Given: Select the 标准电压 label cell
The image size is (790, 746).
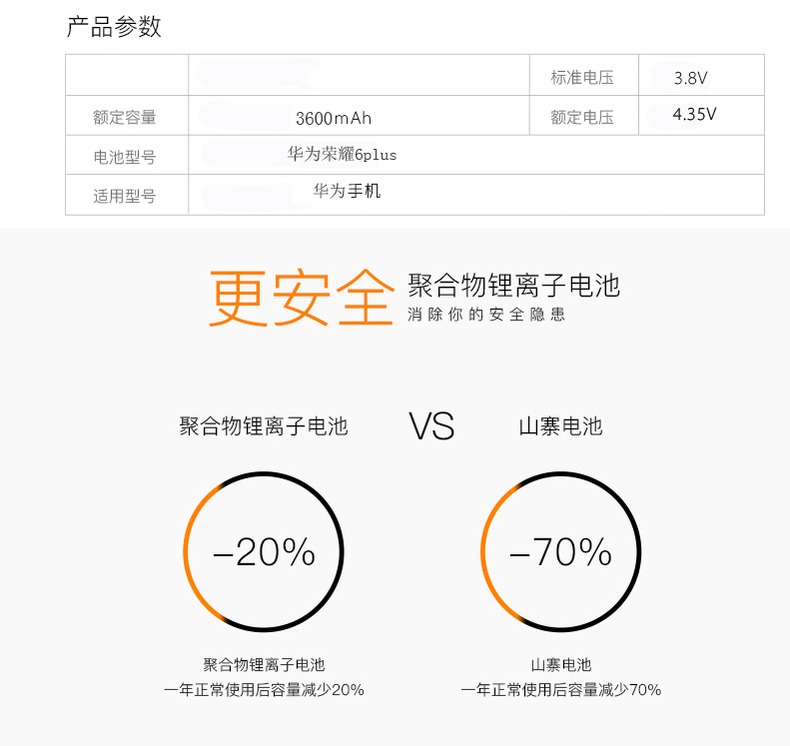Looking at the screenshot, I should coord(581,77).
